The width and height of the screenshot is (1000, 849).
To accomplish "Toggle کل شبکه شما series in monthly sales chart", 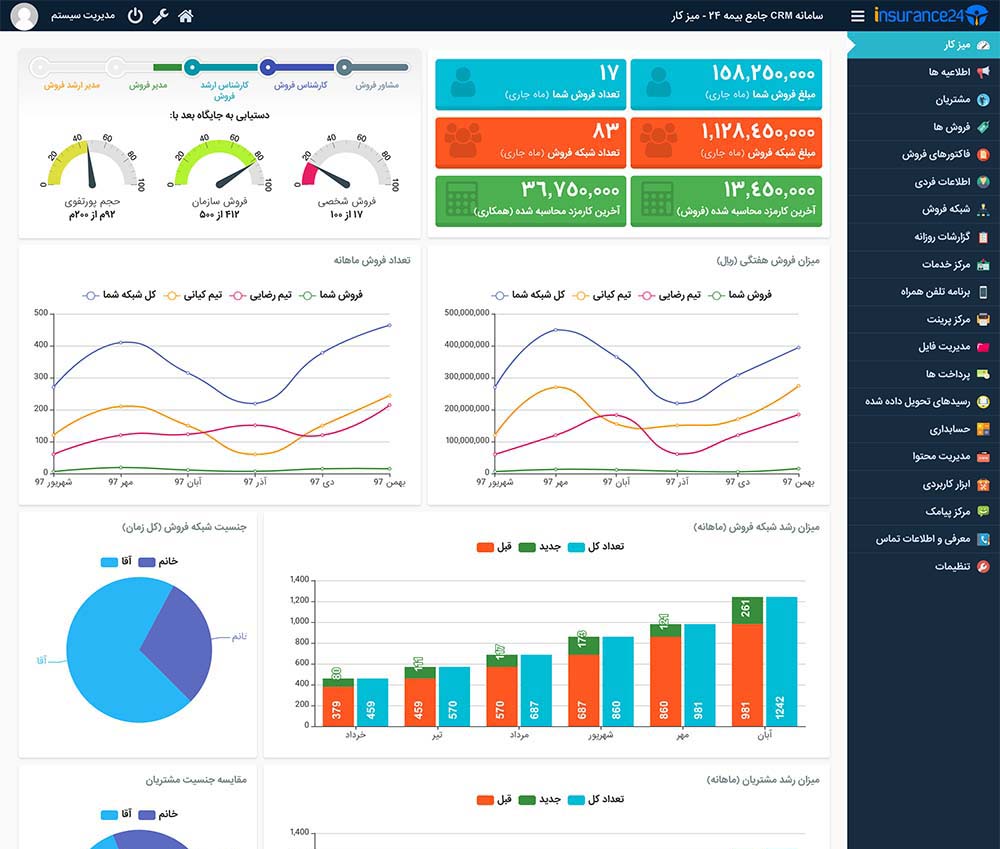I will (119, 295).
